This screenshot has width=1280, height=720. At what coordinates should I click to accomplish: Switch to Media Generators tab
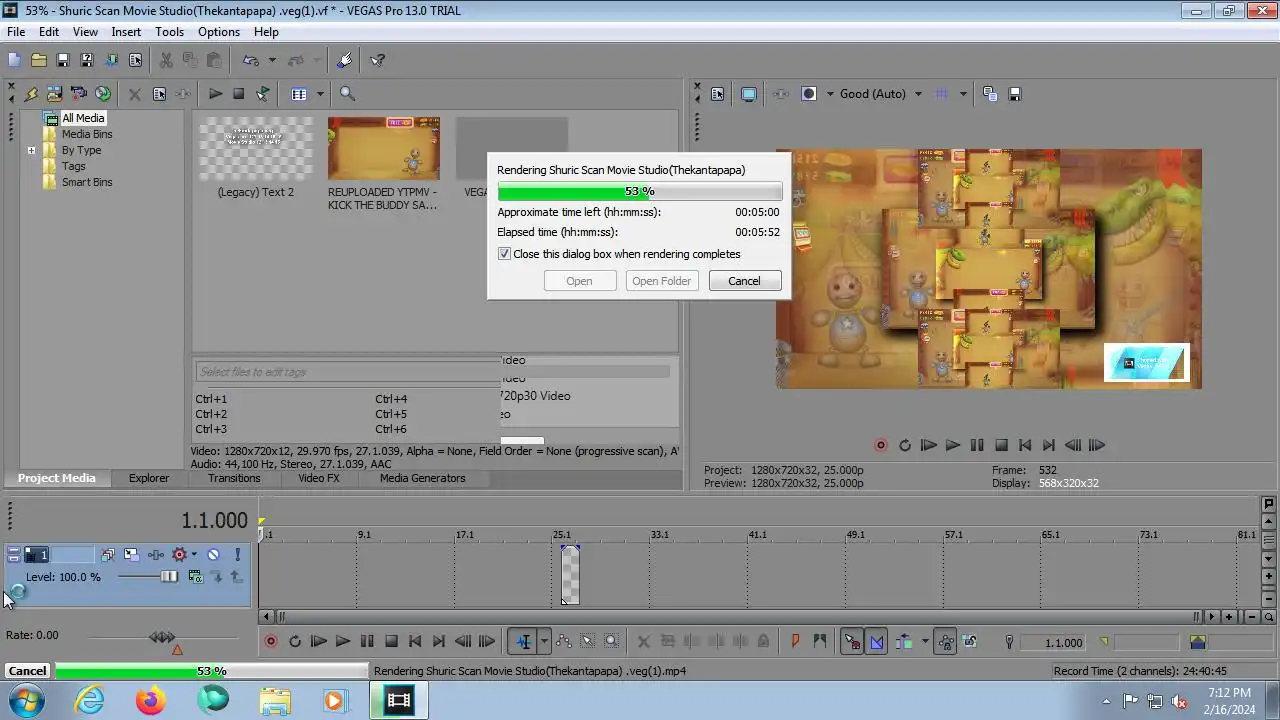(x=422, y=478)
